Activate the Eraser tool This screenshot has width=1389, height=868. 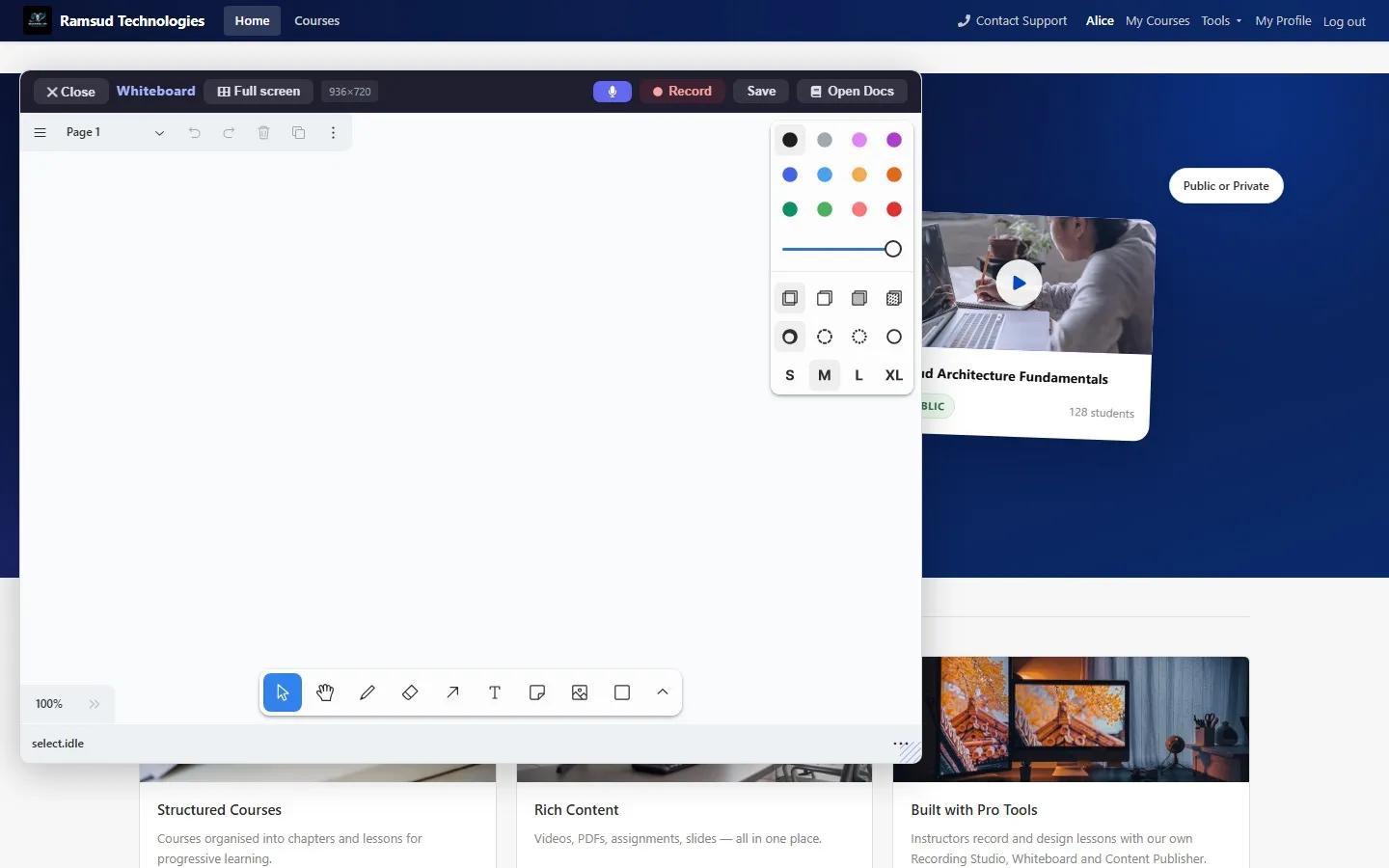[410, 692]
